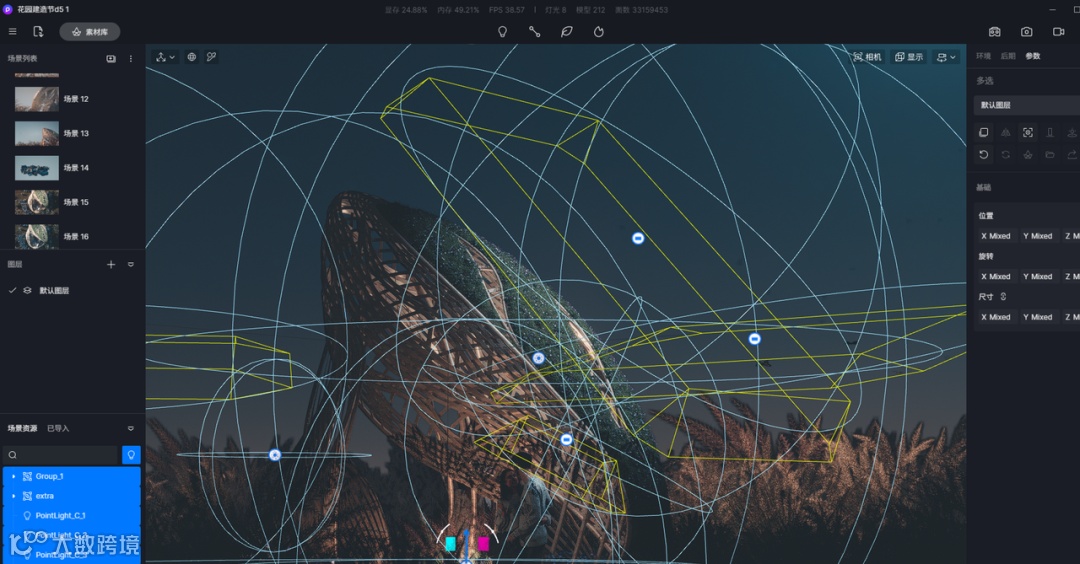1080x564 pixels.
Task: Select the extra group in resource list
Action: pos(72,496)
